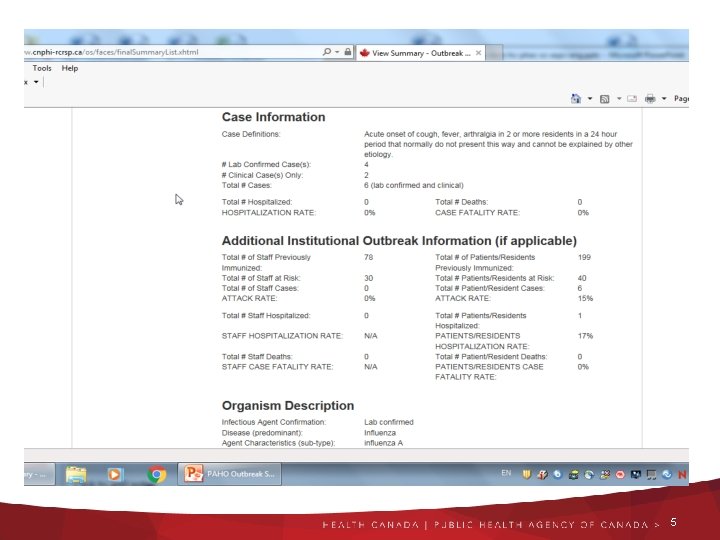Click the patient attack rate value 15%
The image size is (720, 540).
(x=585, y=298)
